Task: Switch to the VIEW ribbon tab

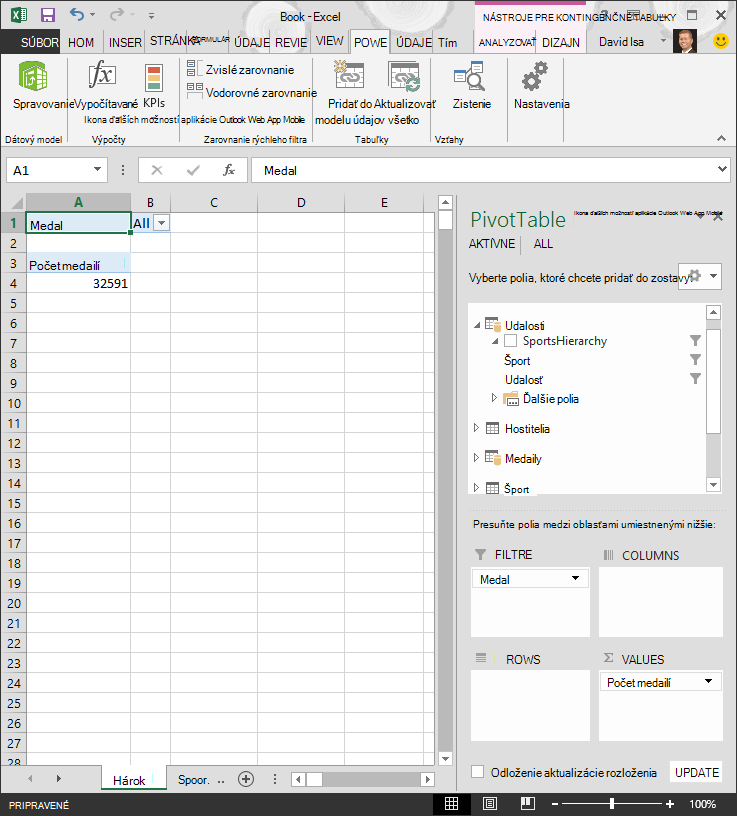Action: pyautogui.click(x=329, y=41)
